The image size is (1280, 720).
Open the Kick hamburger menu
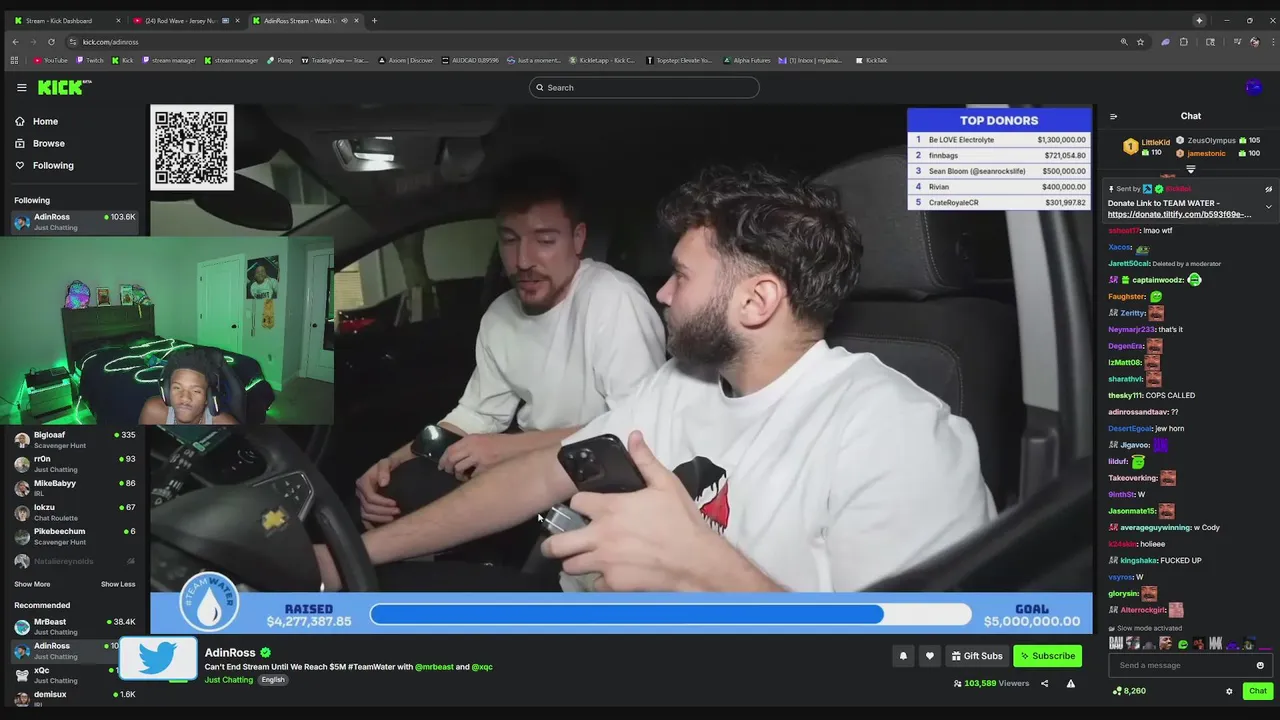click(21, 88)
